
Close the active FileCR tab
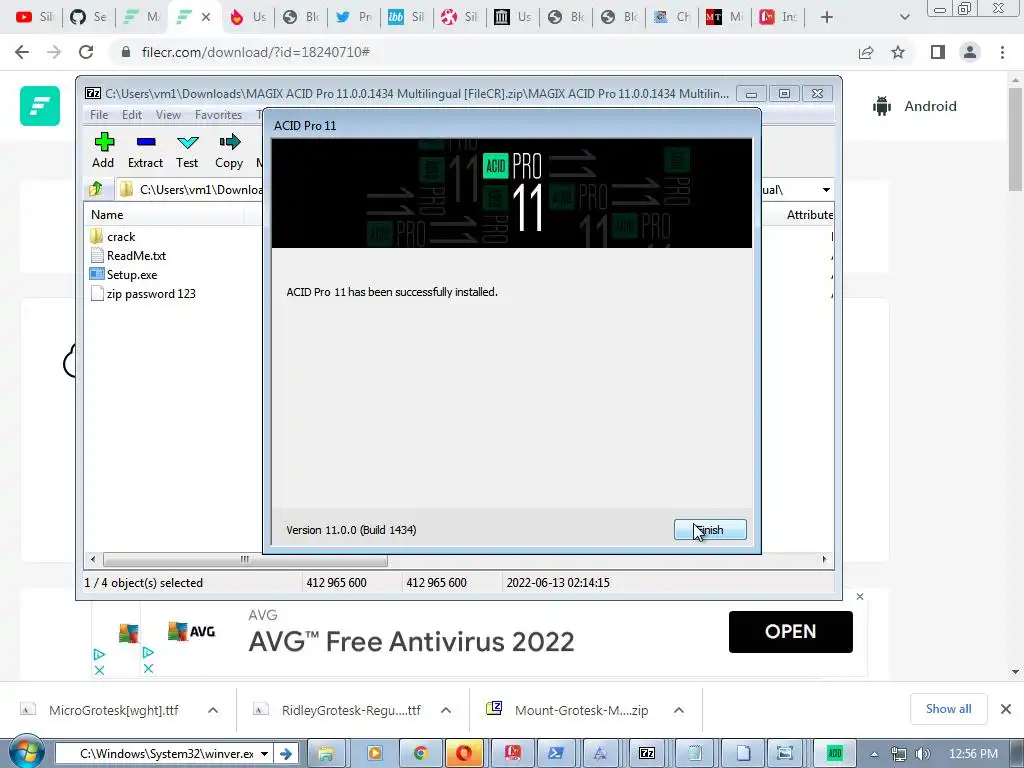coord(206,17)
